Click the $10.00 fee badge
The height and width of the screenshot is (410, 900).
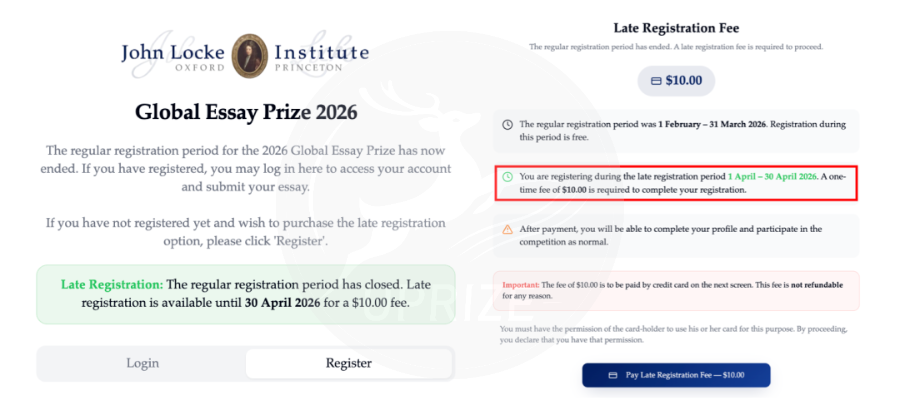[676, 81]
